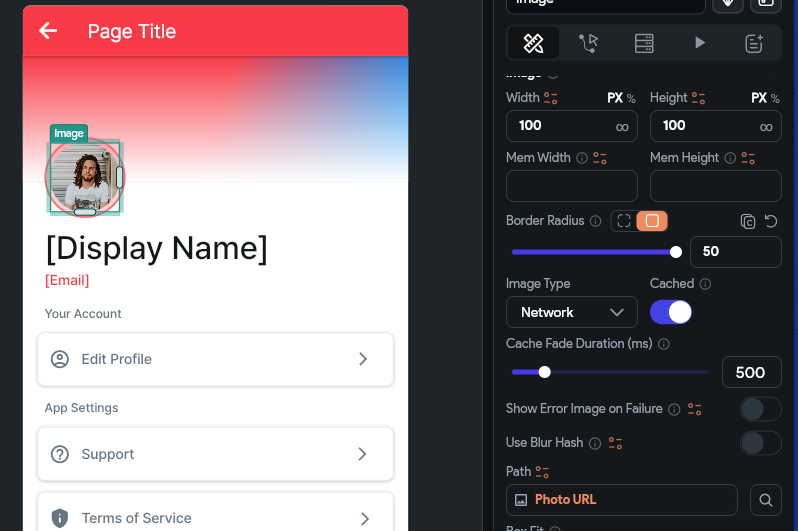Click the back arrow in Page Title bar
This screenshot has width=798, height=531.
(x=48, y=31)
